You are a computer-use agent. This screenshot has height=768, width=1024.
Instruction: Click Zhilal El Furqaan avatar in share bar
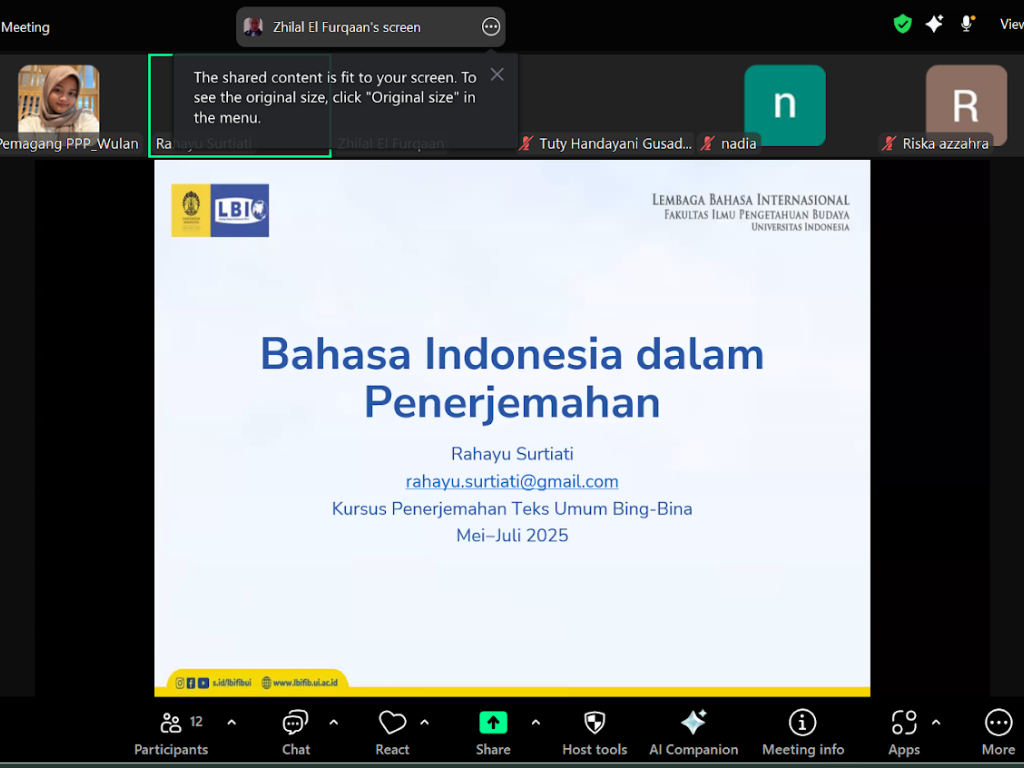tap(253, 27)
